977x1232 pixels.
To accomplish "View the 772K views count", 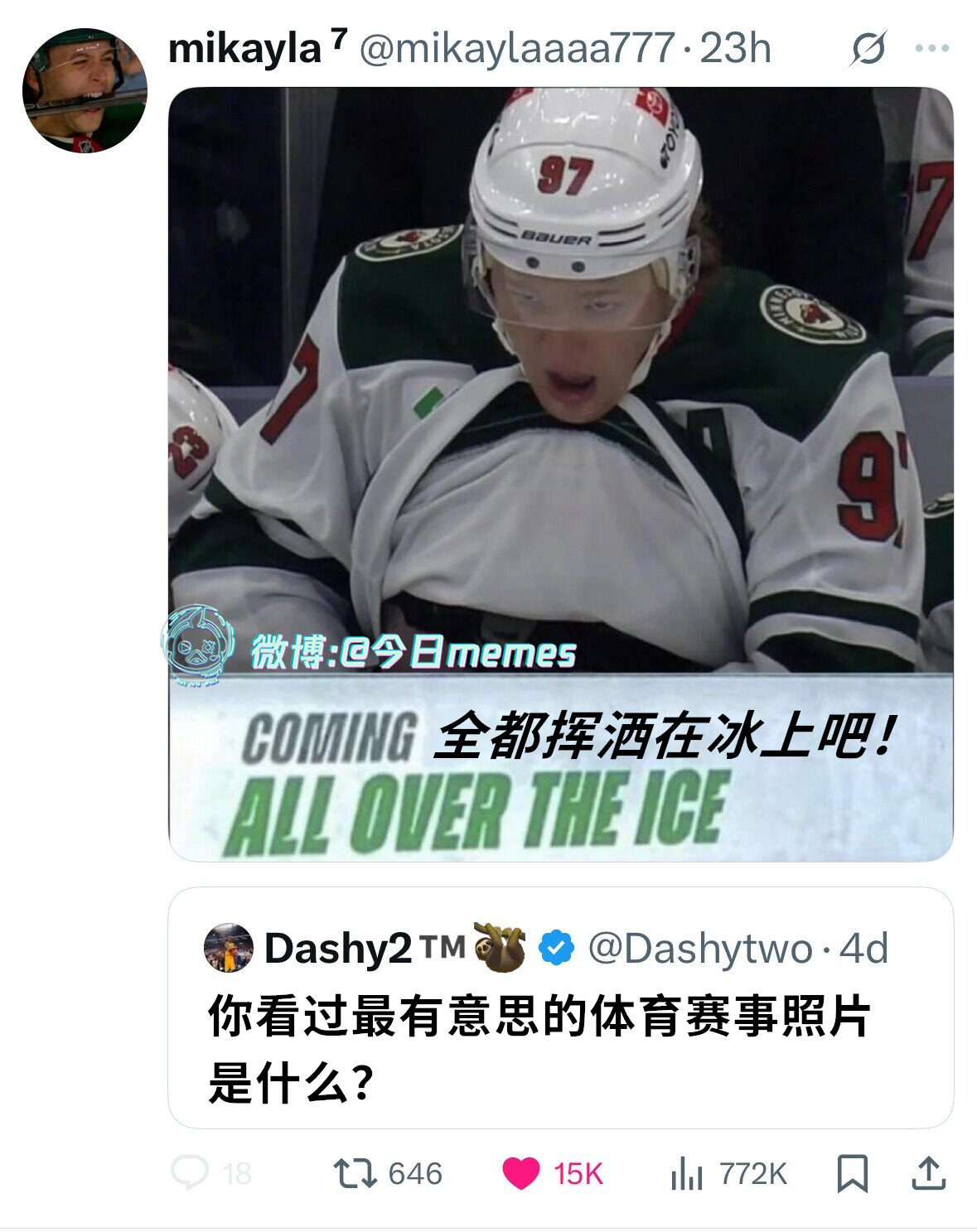I will (x=752, y=1174).
